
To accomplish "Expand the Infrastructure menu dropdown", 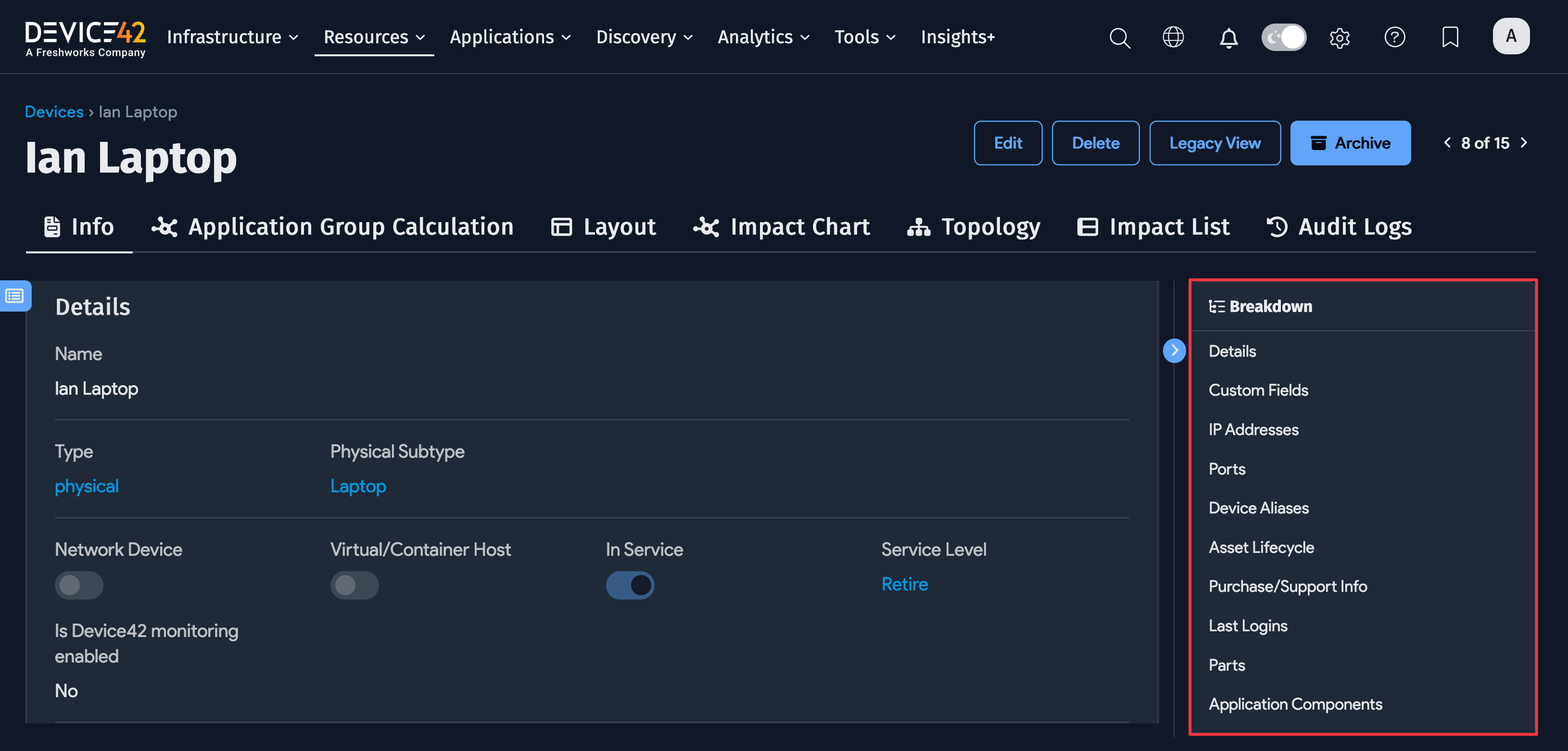I will (232, 37).
